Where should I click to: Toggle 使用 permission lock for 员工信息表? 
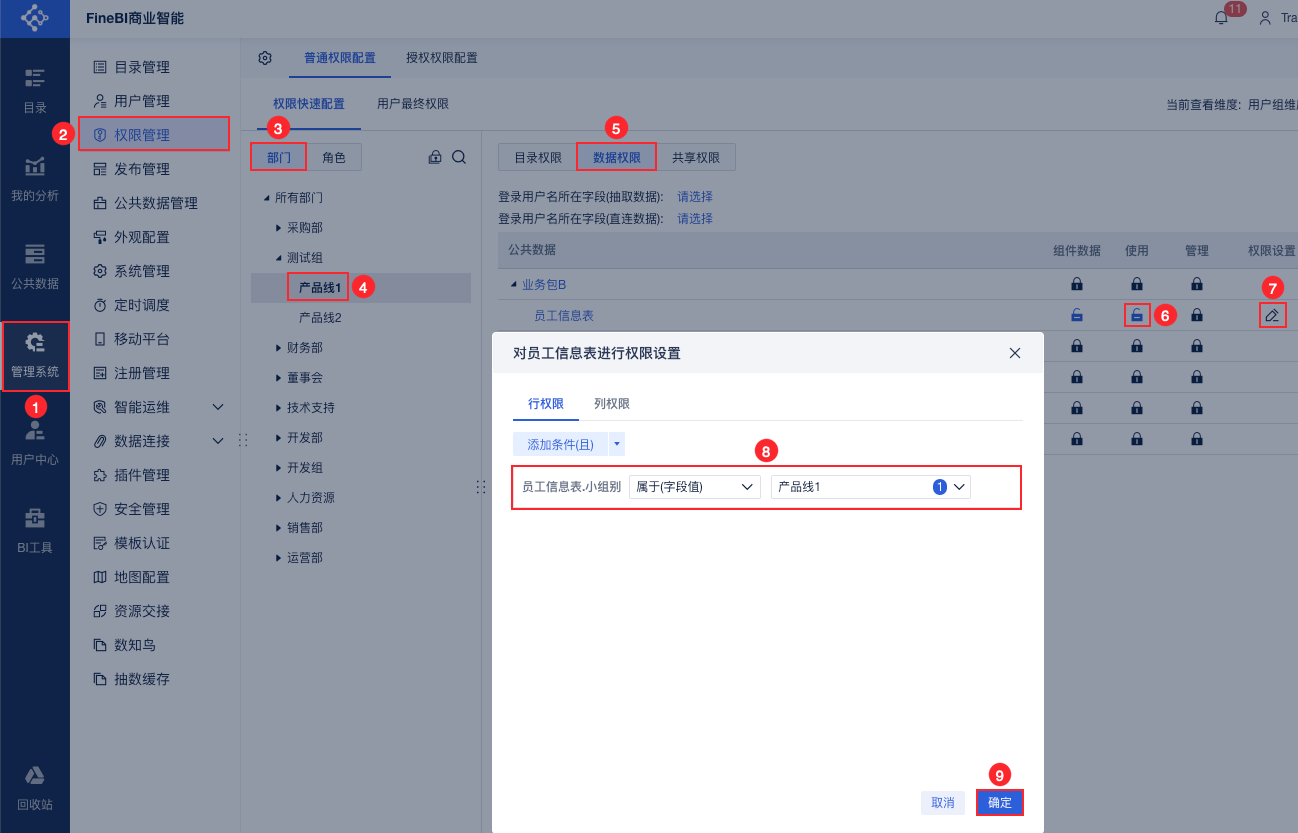1137,315
